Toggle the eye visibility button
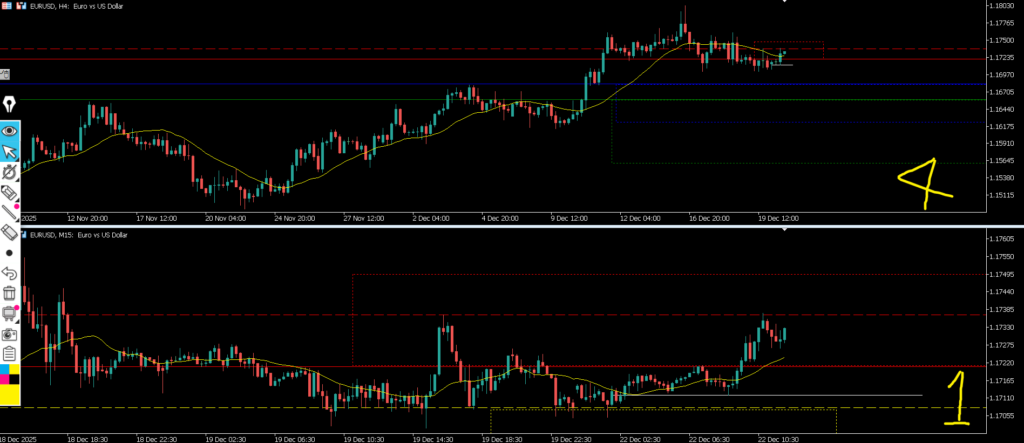 10,130
